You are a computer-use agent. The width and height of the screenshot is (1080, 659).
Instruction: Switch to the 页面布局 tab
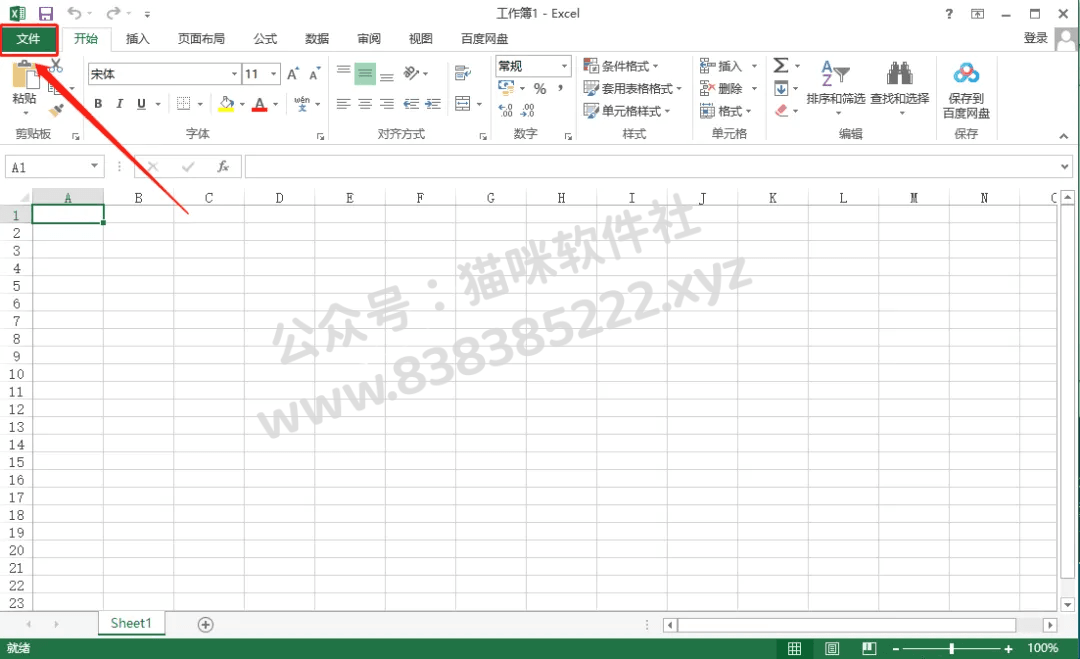pos(201,39)
